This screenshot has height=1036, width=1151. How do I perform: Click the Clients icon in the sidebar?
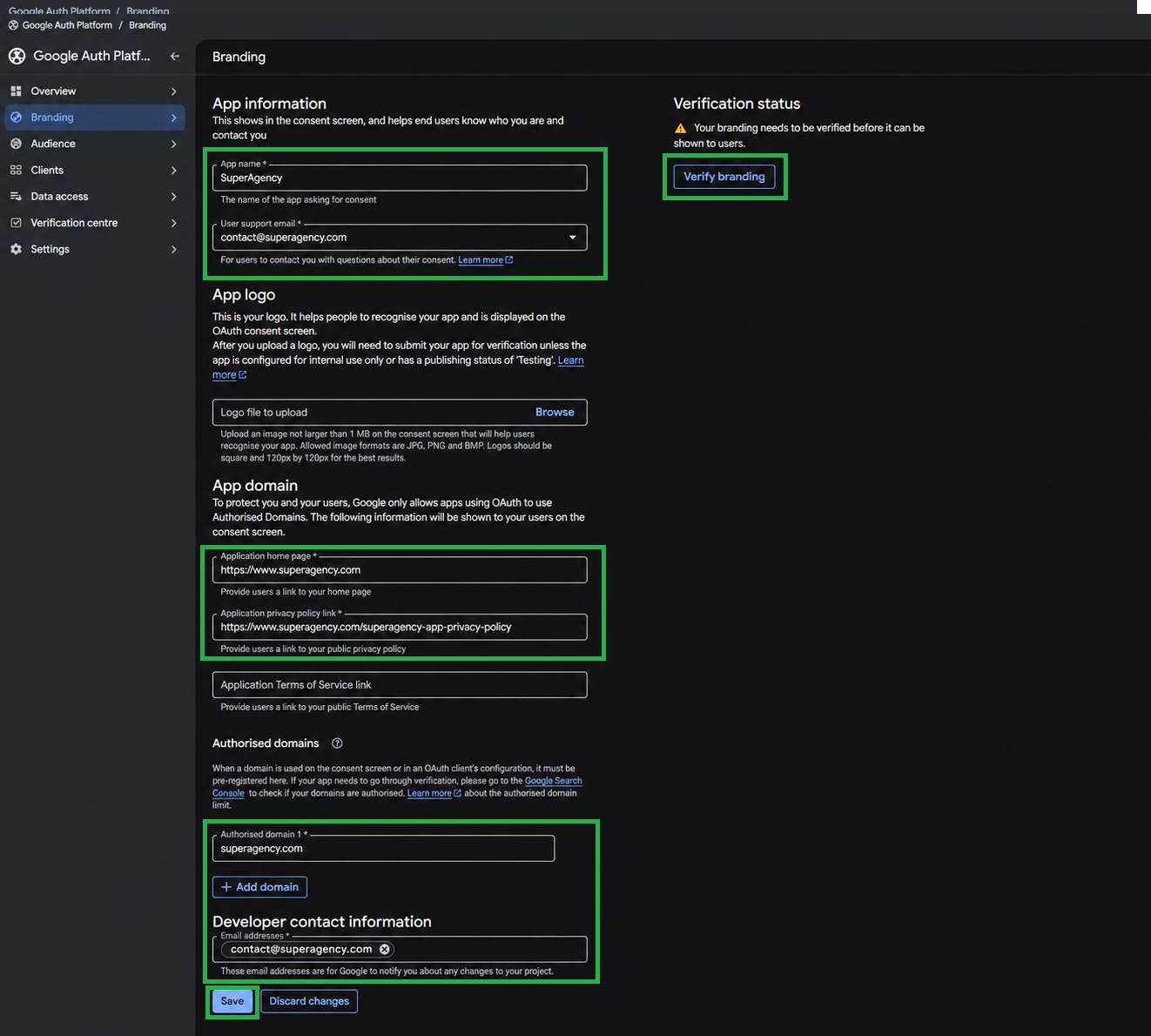point(16,170)
